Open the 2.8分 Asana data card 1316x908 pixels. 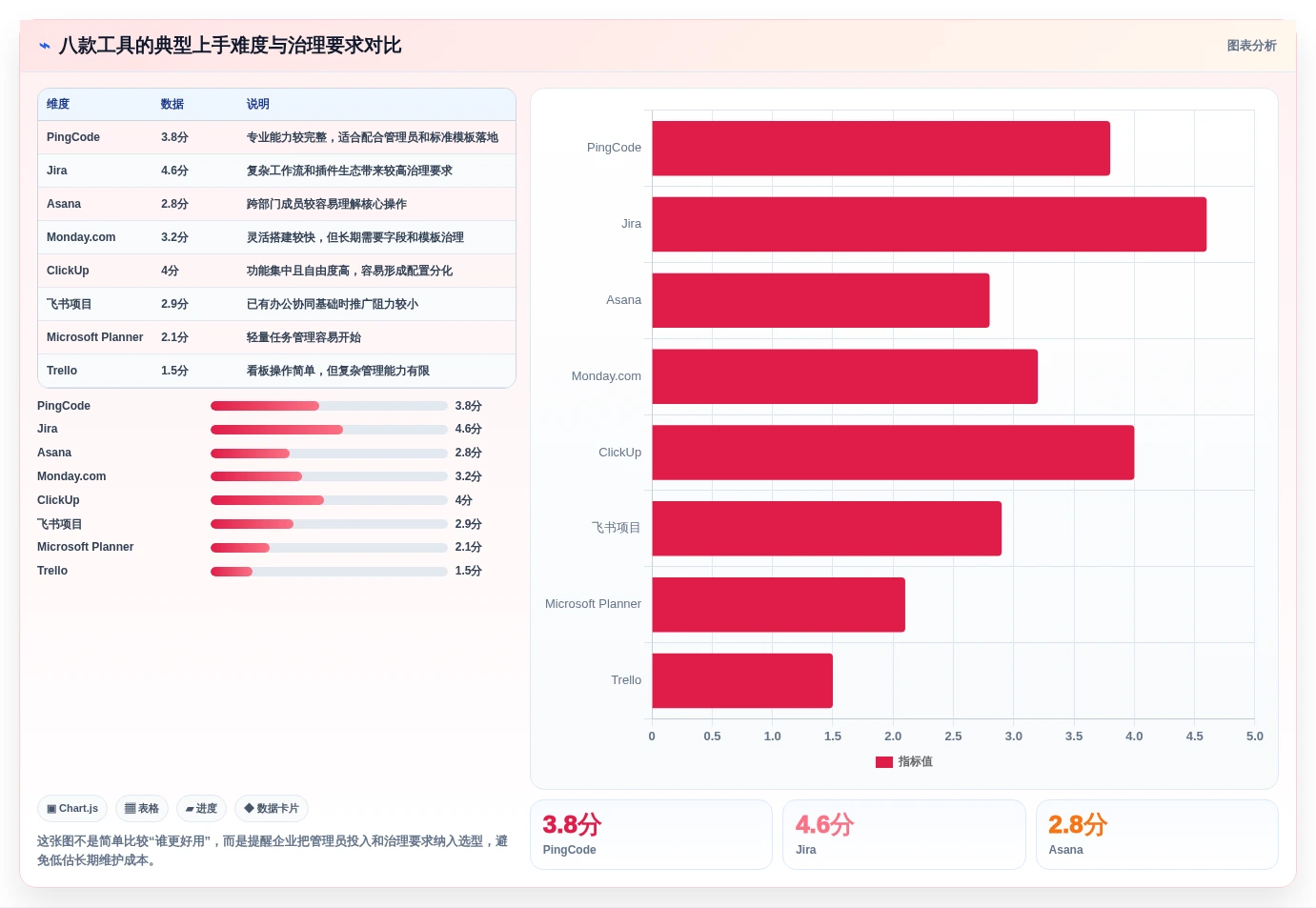[1157, 835]
